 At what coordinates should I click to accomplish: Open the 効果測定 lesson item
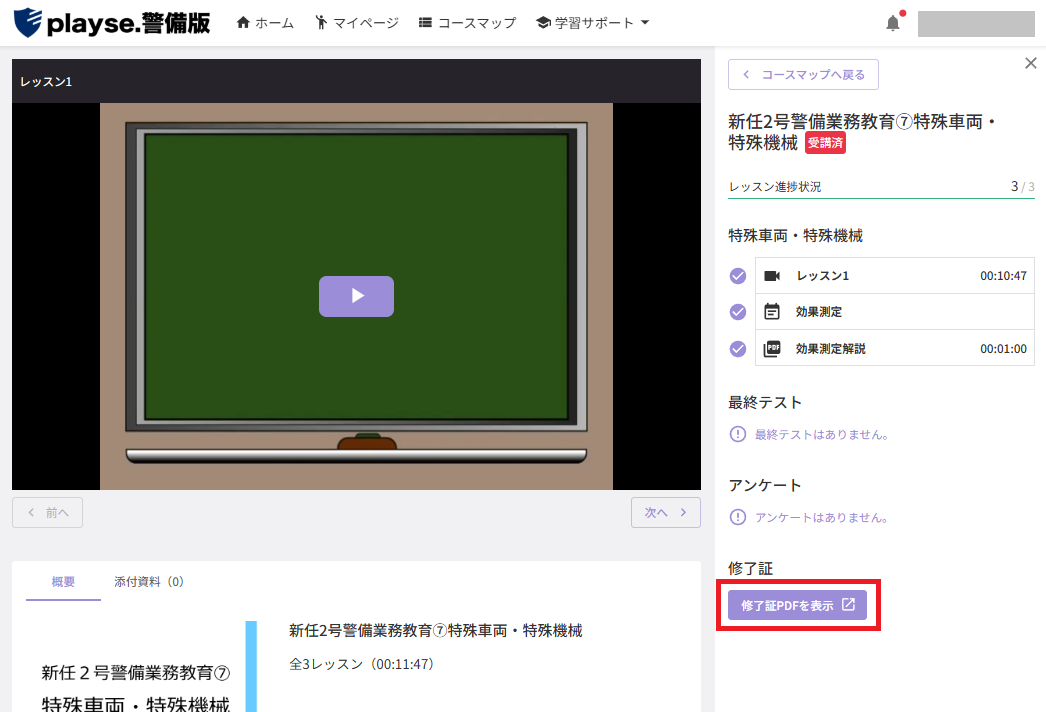coord(895,312)
